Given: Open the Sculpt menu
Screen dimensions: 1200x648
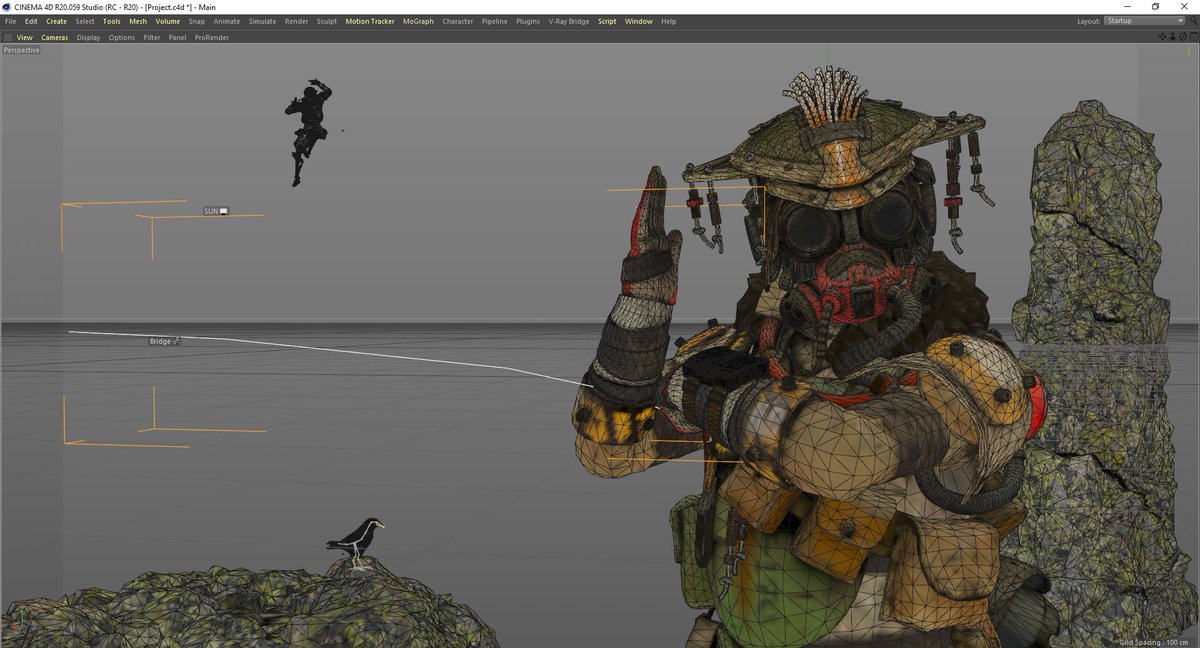Looking at the screenshot, I should 327,21.
